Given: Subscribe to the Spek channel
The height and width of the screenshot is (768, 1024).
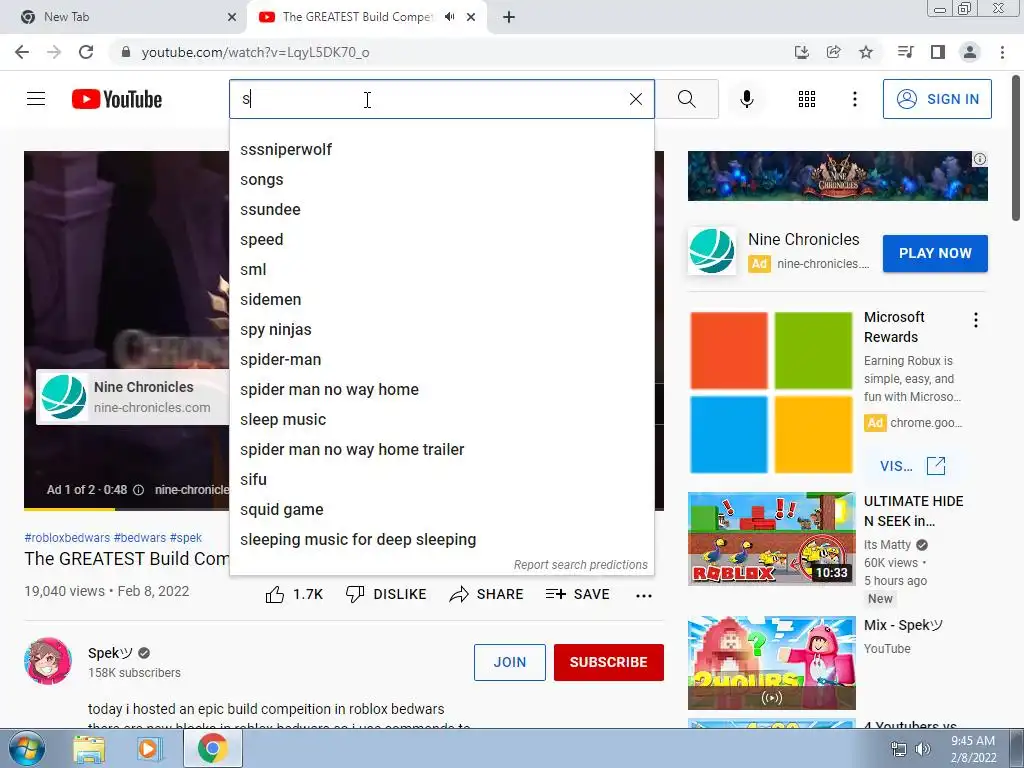Looking at the screenshot, I should coord(609,662).
